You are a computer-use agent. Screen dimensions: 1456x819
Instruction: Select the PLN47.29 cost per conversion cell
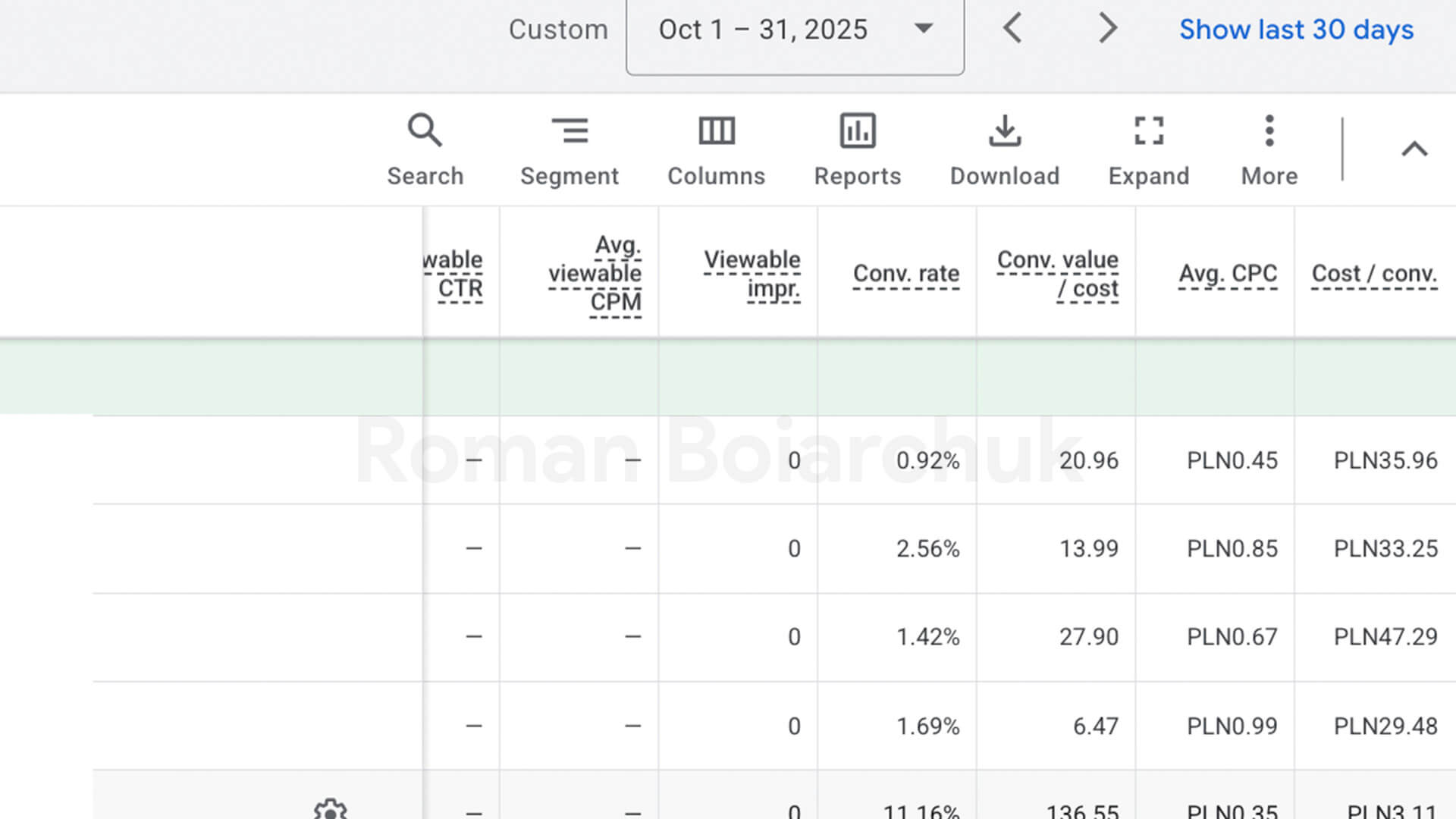coord(1385,636)
